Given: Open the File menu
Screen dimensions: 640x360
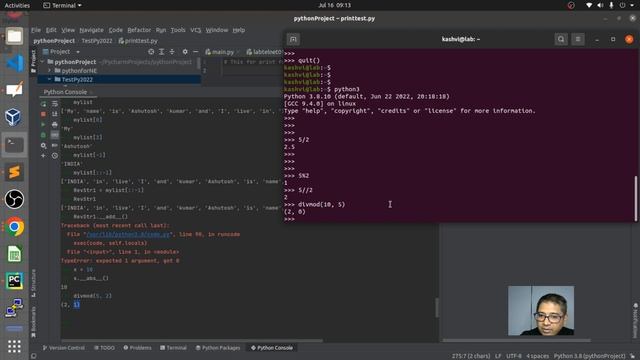Looking at the screenshot, I should (36, 30).
